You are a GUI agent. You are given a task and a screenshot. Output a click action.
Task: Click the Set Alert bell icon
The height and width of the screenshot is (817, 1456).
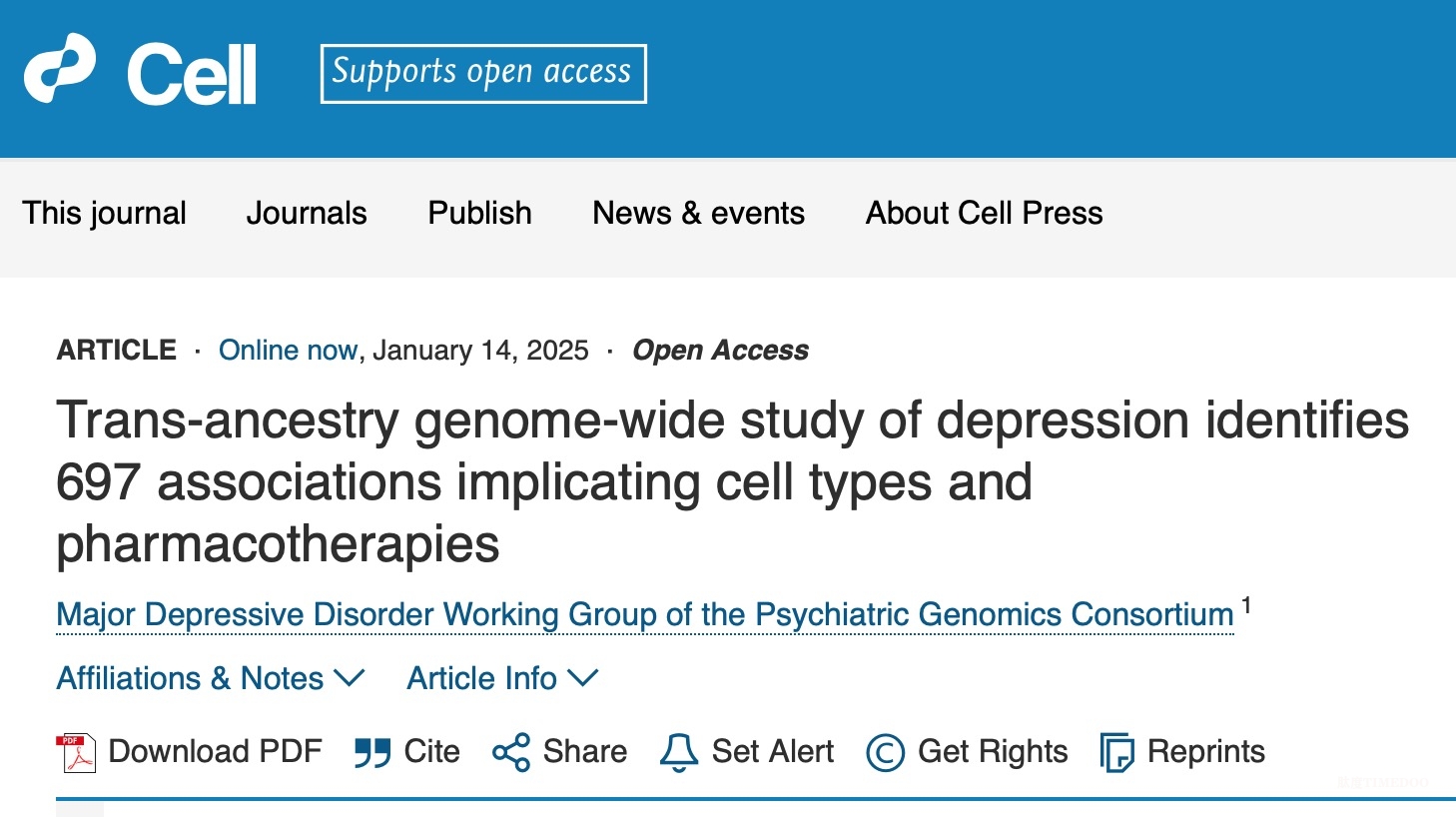(679, 752)
